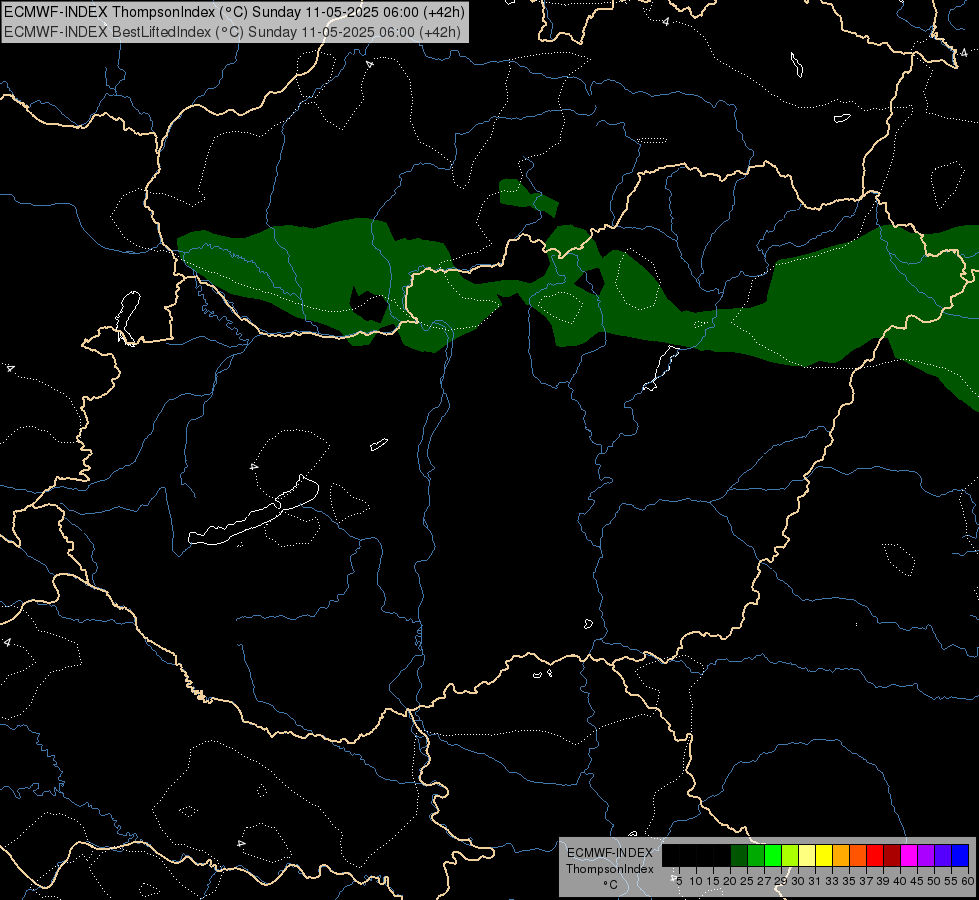Click the bright green 27-29 legend swatch

pos(773,856)
